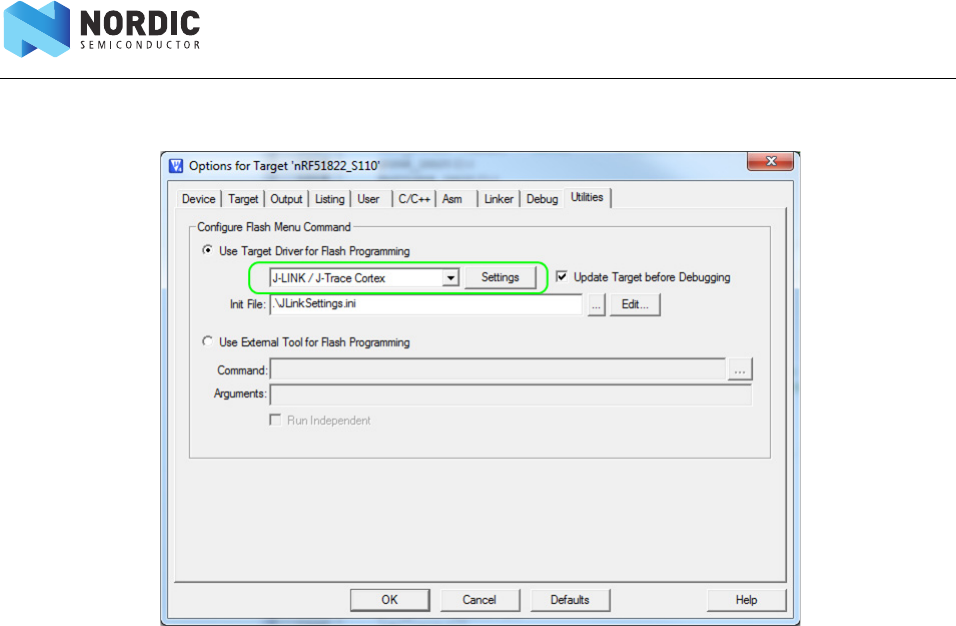This screenshot has width=956, height=626.
Task: Switch to the Linker tab
Action: (x=498, y=199)
